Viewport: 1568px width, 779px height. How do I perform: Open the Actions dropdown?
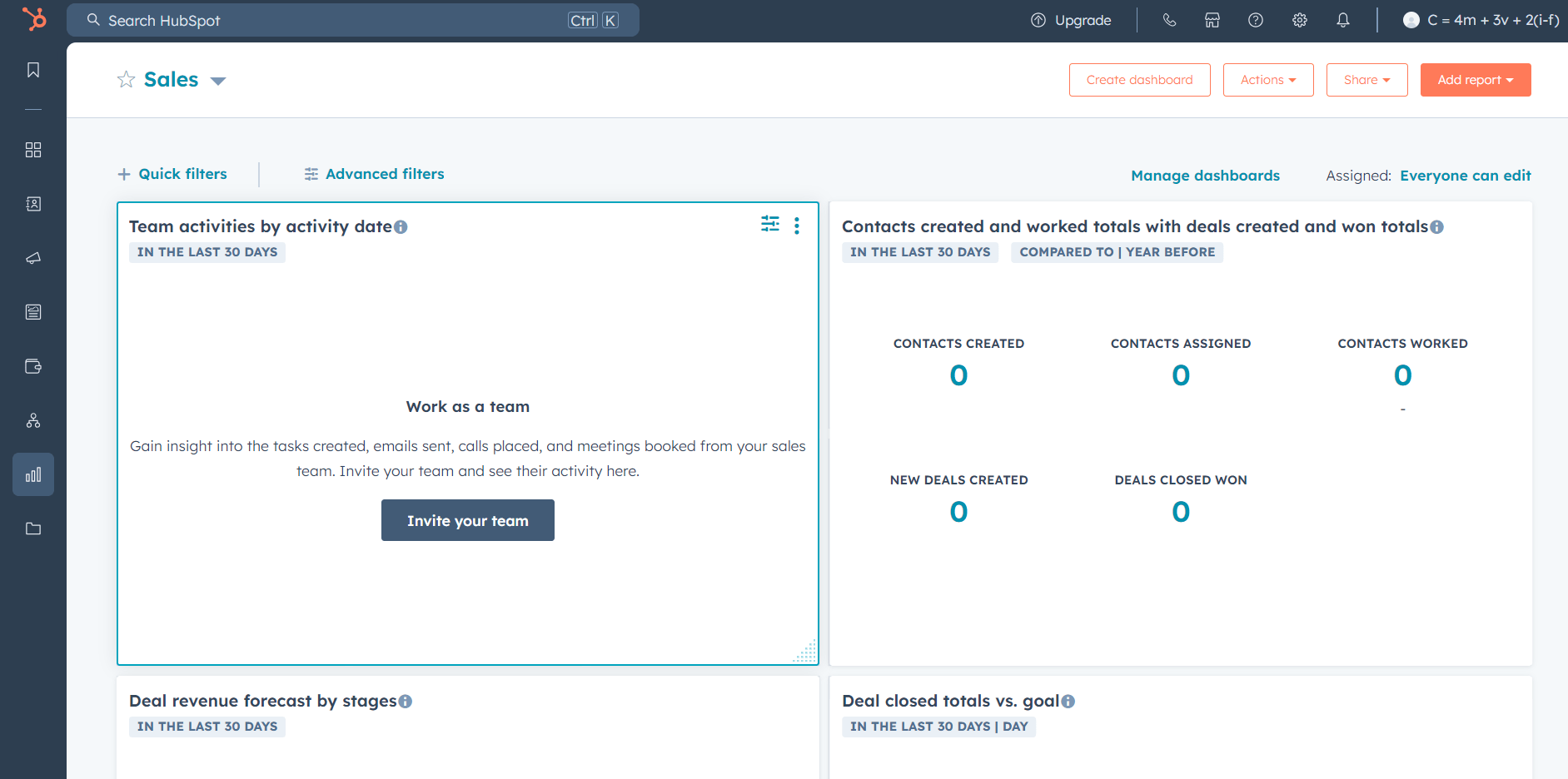point(1268,80)
